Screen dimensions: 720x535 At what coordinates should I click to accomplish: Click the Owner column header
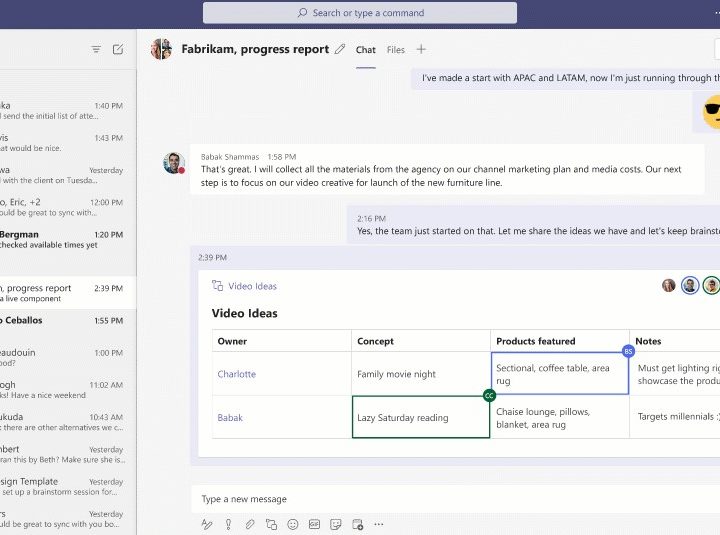tap(281, 341)
